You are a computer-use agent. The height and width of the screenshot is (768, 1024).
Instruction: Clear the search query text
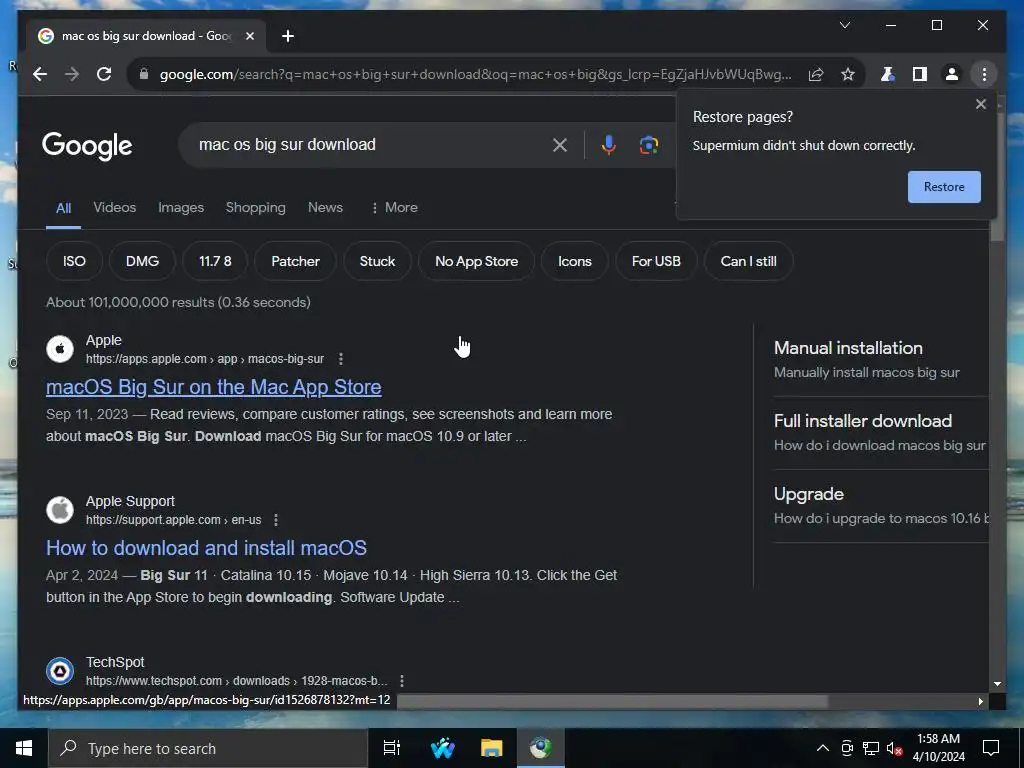click(560, 145)
